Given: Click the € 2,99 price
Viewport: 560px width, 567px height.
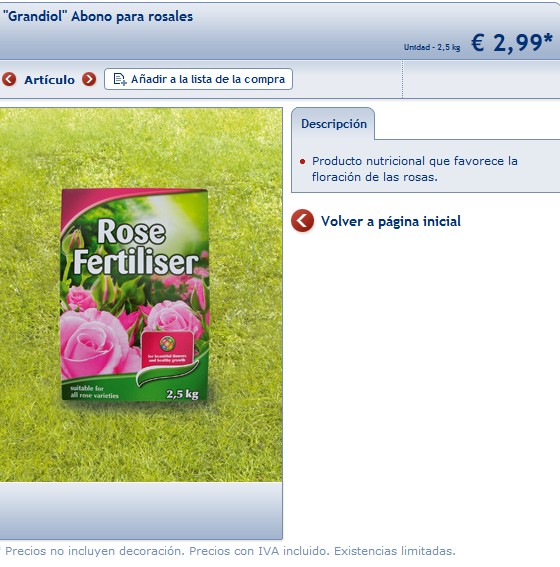Looking at the screenshot, I should tap(512, 43).
